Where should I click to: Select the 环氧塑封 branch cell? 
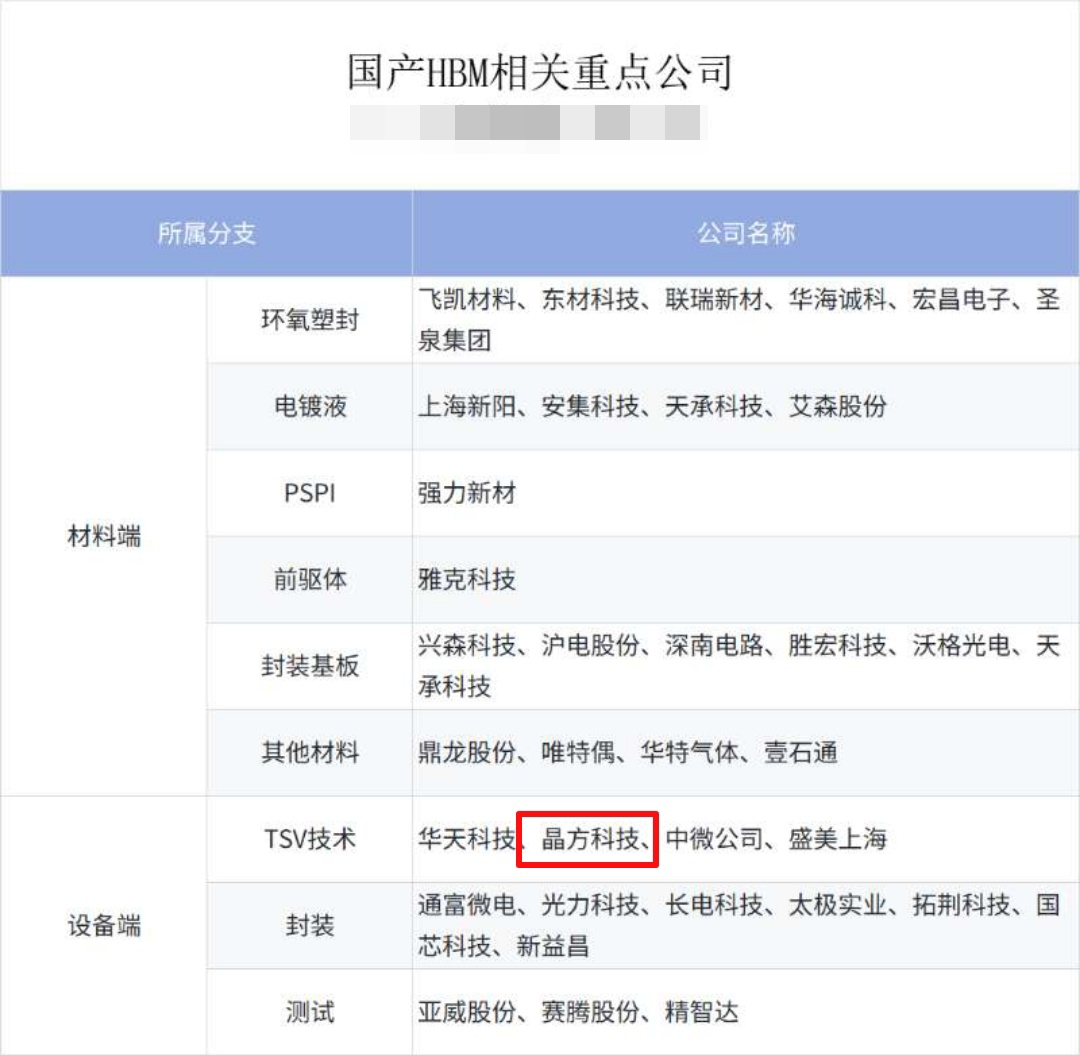point(310,320)
